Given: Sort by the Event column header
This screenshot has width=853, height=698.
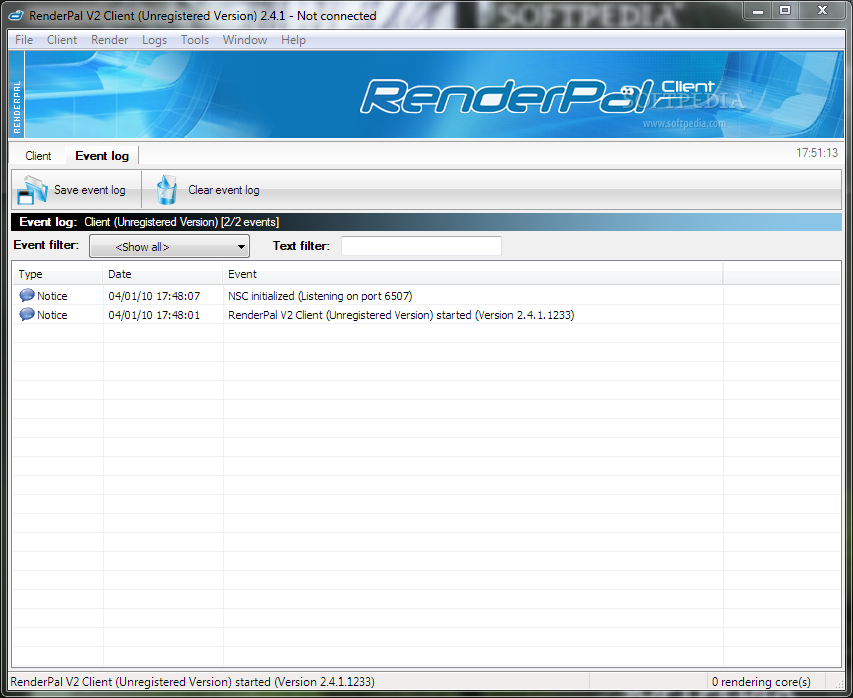Looking at the screenshot, I should [x=473, y=274].
